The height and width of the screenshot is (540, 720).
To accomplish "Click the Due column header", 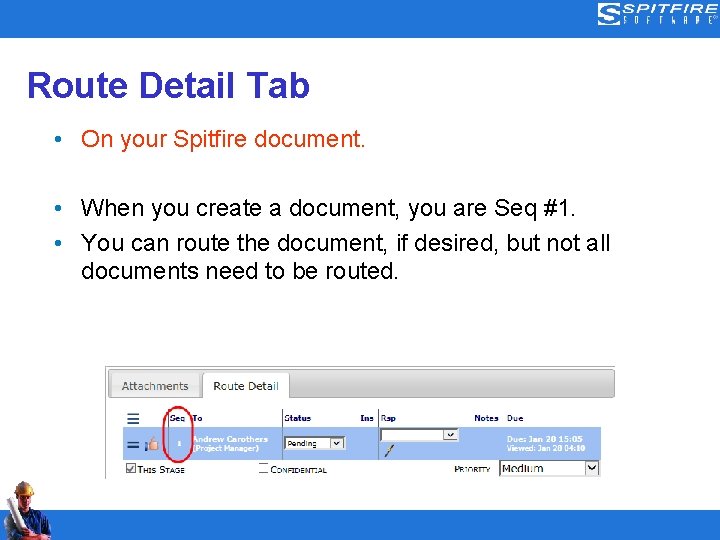I will [x=515, y=418].
